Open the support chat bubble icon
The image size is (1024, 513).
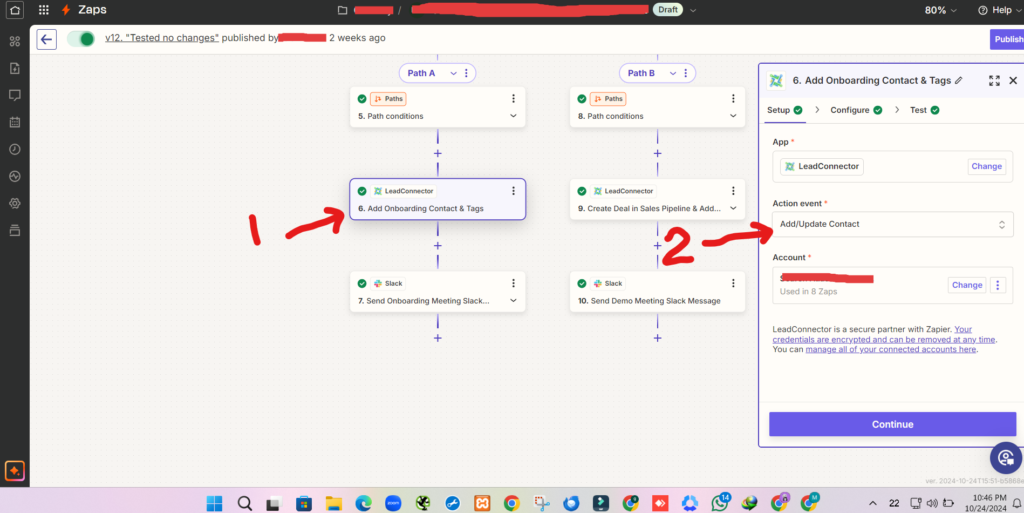[1006, 457]
